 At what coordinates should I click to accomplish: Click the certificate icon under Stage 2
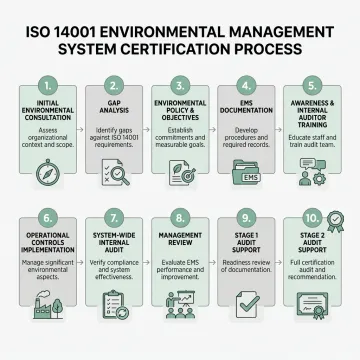313,305
